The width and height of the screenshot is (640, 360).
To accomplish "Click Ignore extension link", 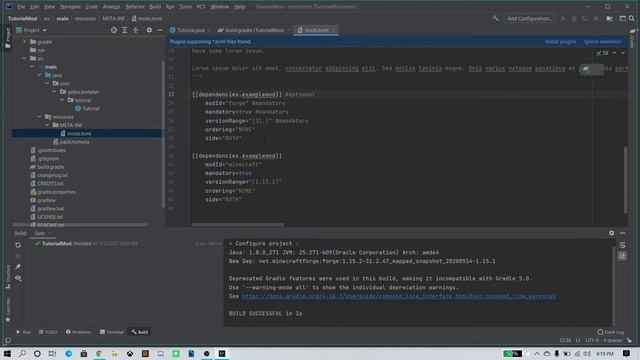I will [x=602, y=42].
